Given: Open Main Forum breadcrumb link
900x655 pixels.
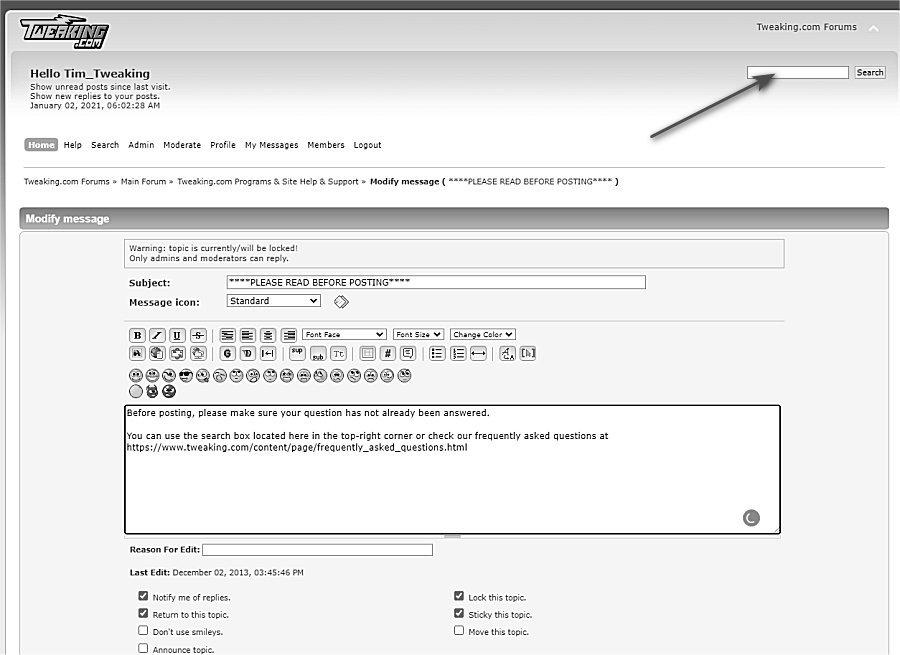Looking at the screenshot, I should coord(143,182).
